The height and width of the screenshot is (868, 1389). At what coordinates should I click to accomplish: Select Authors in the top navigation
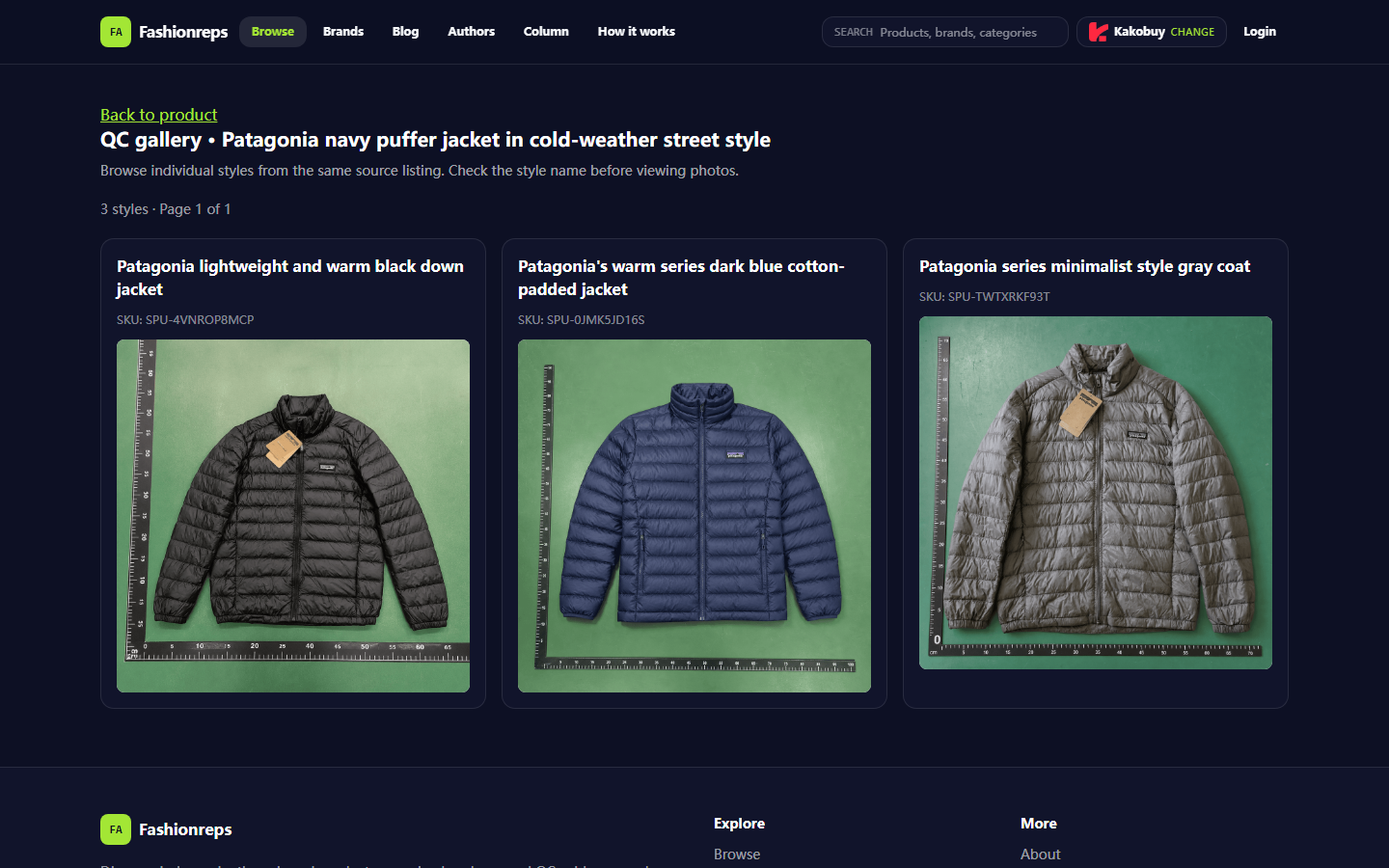tap(471, 32)
